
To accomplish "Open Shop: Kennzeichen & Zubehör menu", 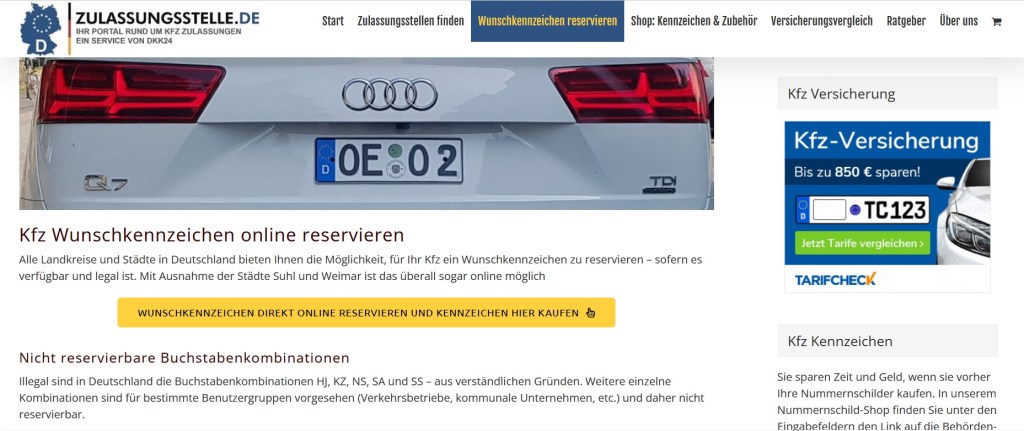I will pos(694,21).
